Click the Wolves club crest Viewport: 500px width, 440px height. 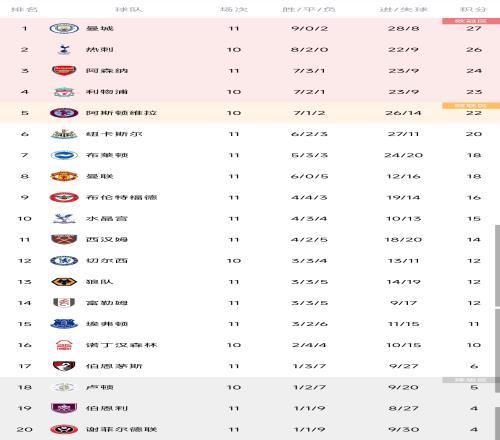point(64,282)
